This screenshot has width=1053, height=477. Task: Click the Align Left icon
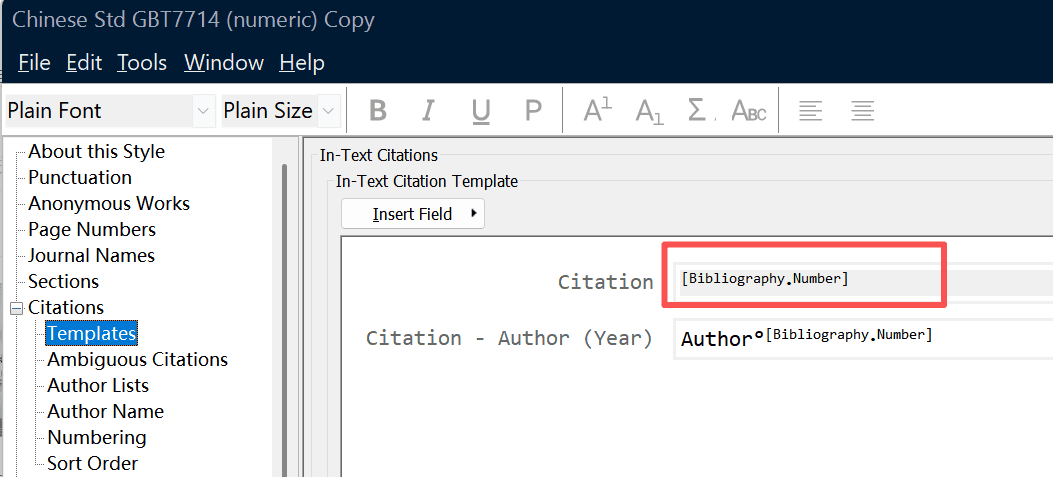pyautogui.click(x=811, y=110)
